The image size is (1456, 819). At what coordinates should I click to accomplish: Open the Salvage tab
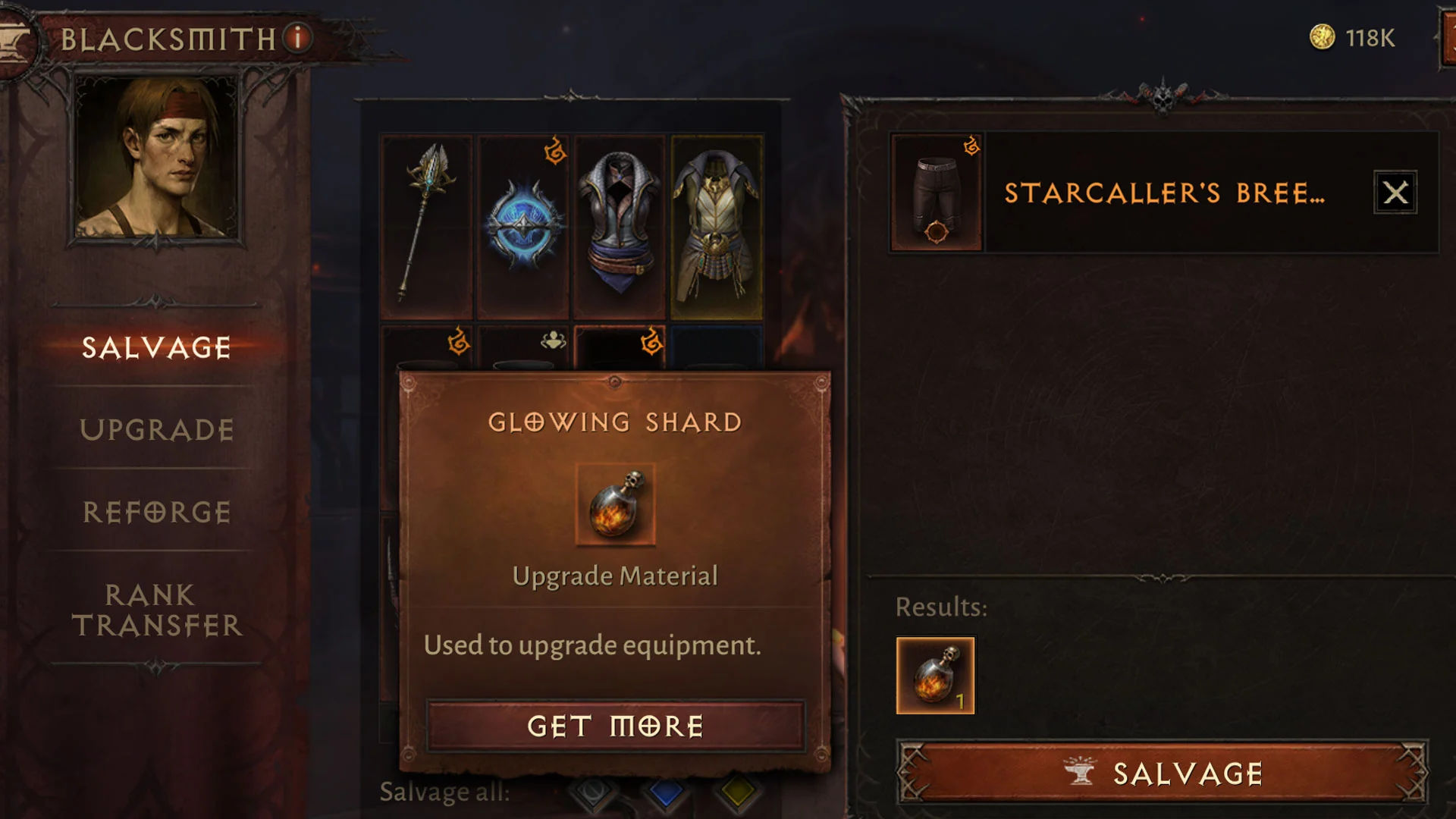pyautogui.click(x=156, y=348)
